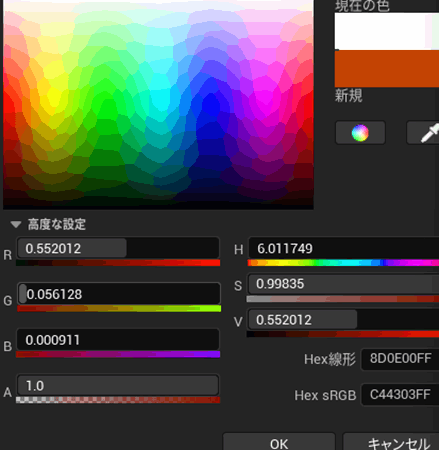The width and height of the screenshot is (439, 450).
Task: Click the brightness gradient bar under V
Action: 343,334
